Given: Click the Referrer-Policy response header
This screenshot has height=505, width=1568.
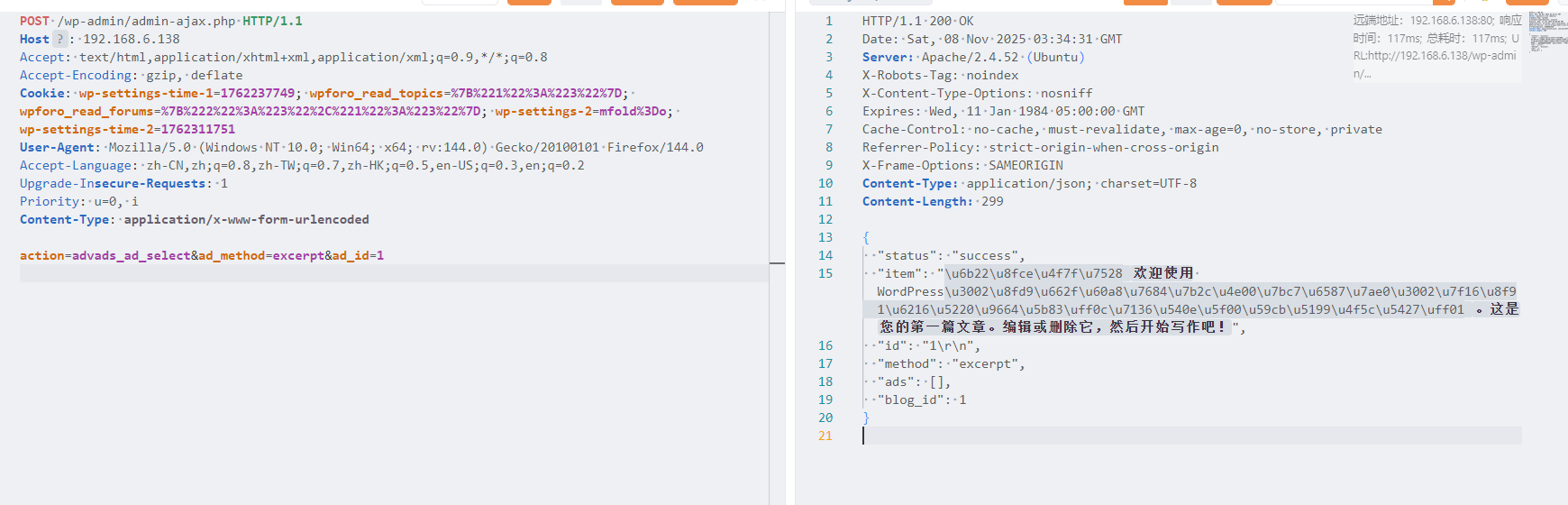Looking at the screenshot, I should point(1040,147).
